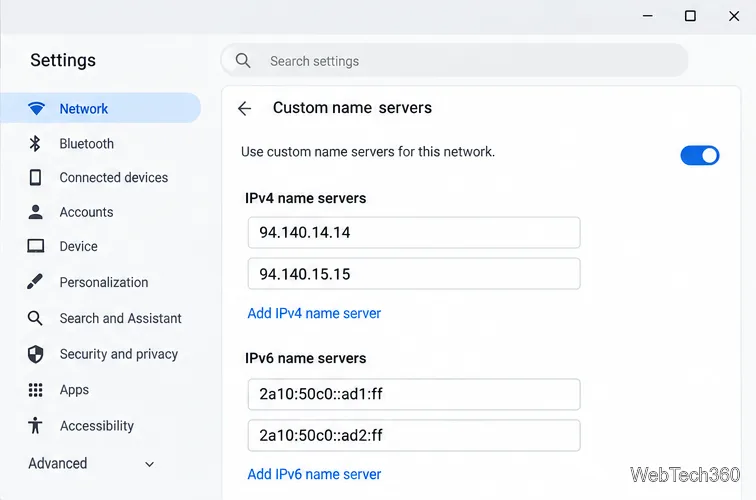Click the Settings title text
The height and width of the screenshot is (500, 756).
pyautogui.click(x=63, y=60)
